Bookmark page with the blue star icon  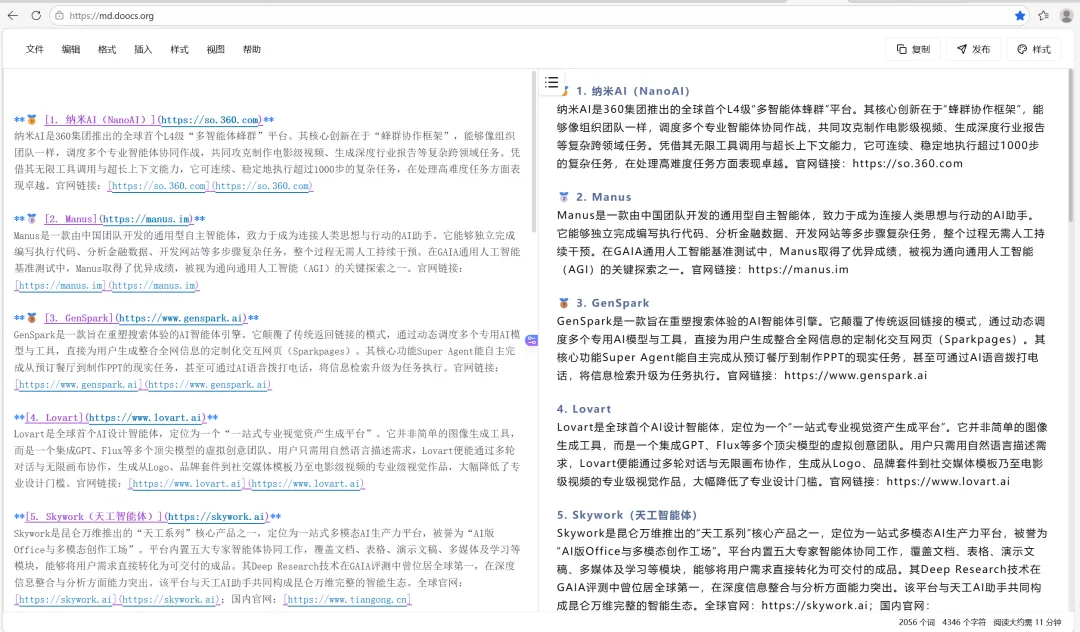(x=1020, y=15)
